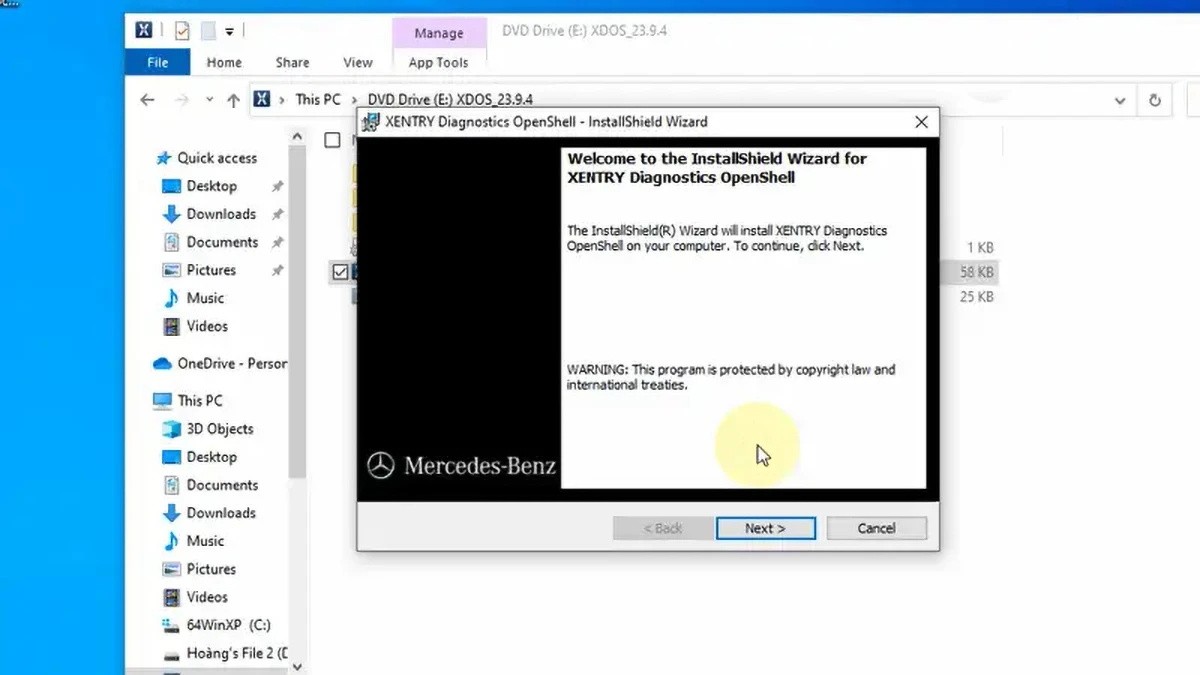Click Next in the InstallShield Wizard
Screen dimensions: 1200x675
point(766,528)
